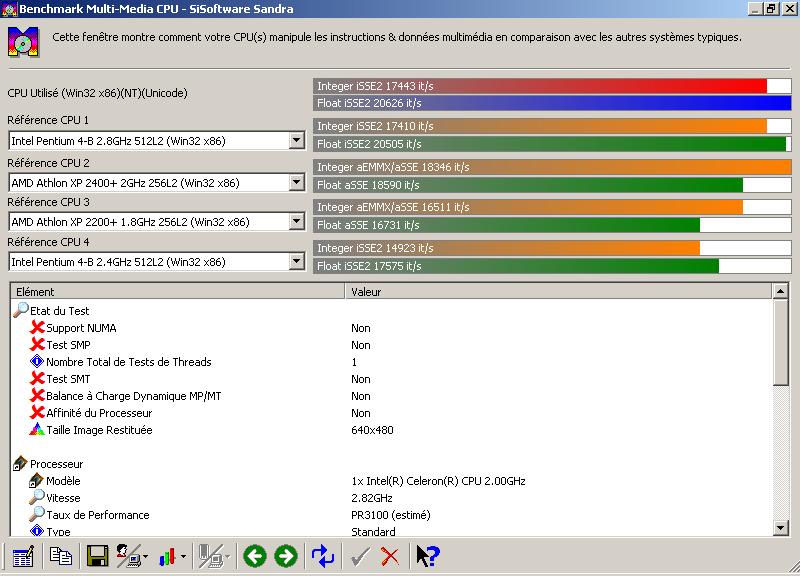Open dropdown arrow beside user computer icon
This screenshot has height=576, width=800.
click(x=145, y=557)
